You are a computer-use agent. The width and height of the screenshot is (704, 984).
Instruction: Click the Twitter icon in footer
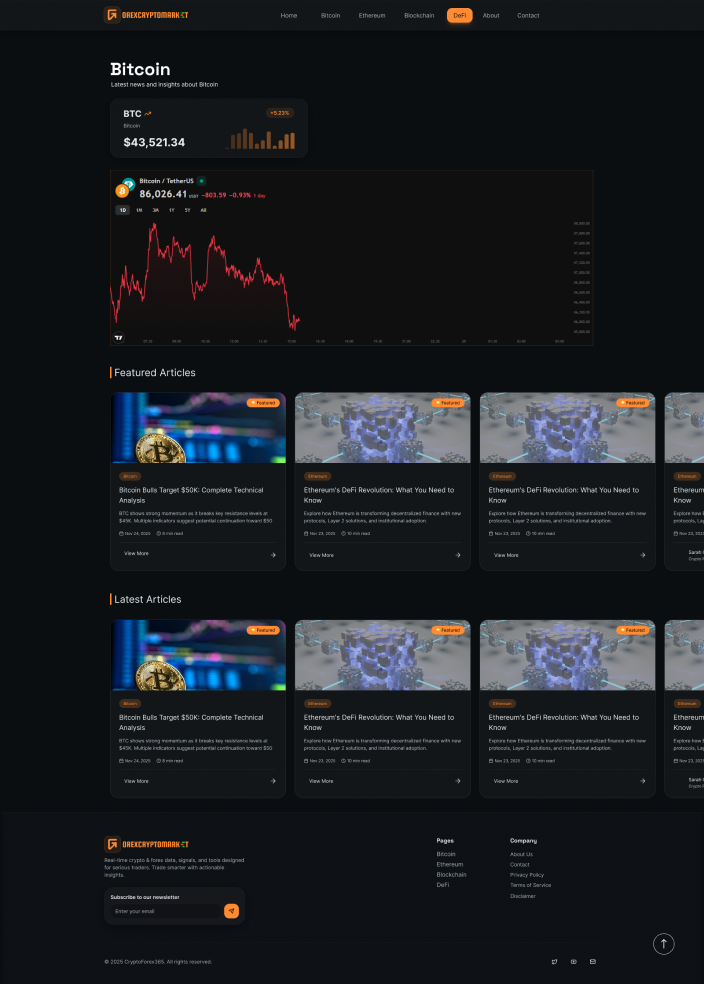(554, 961)
